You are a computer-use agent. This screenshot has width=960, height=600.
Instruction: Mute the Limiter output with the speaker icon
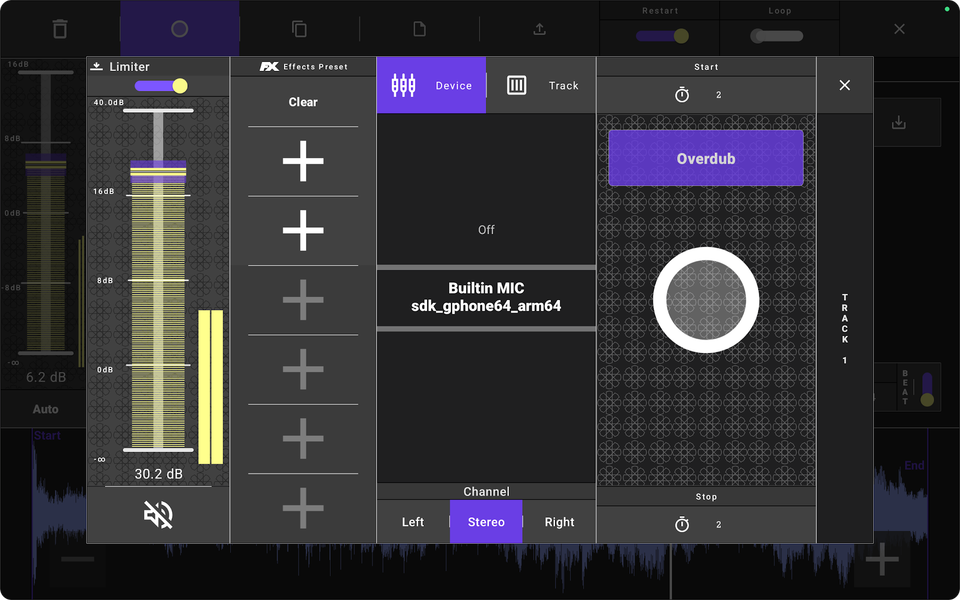coord(157,514)
